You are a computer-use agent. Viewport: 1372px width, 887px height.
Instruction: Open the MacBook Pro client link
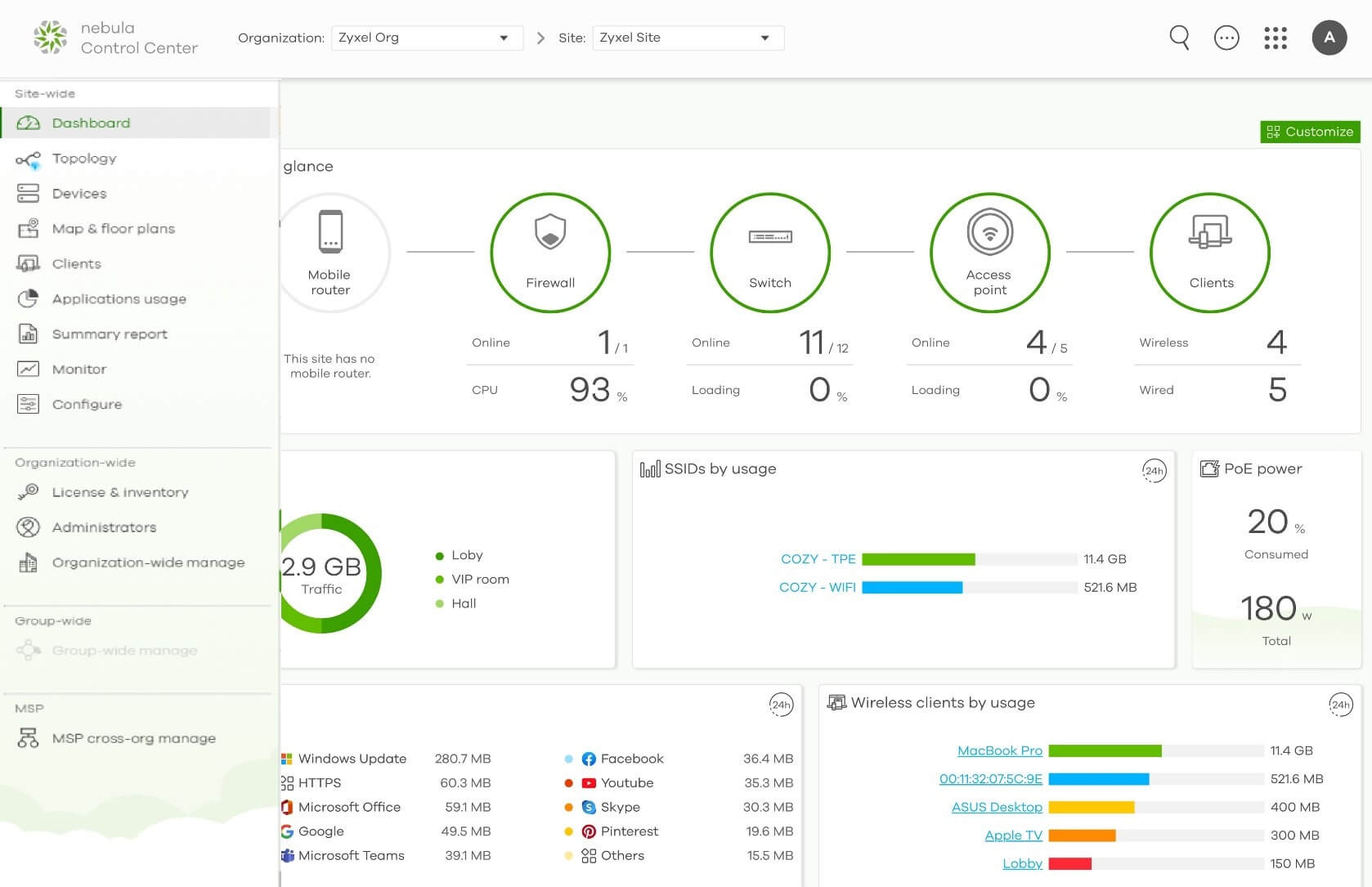click(999, 750)
